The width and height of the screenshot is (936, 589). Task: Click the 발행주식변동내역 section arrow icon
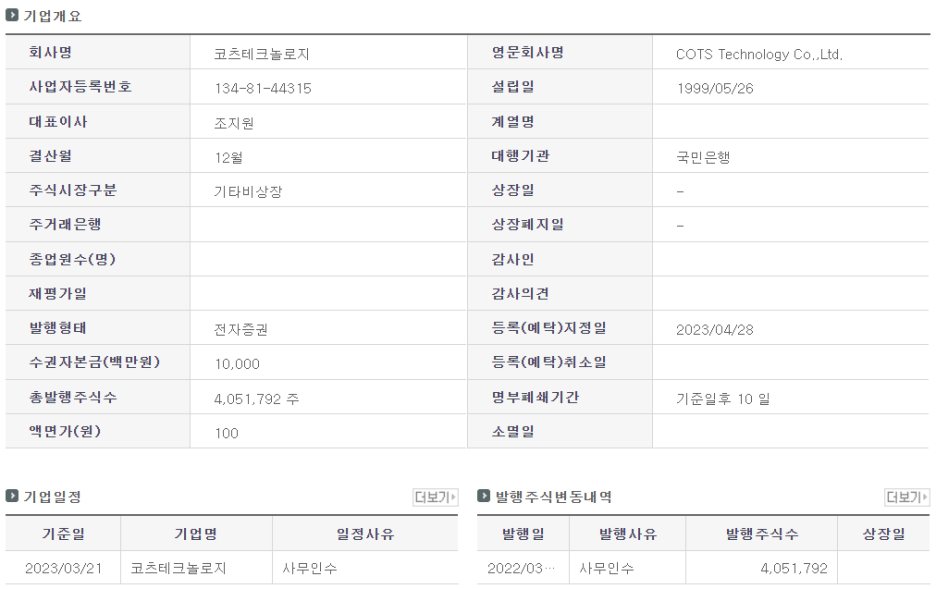pyautogui.click(x=484, y=496)
